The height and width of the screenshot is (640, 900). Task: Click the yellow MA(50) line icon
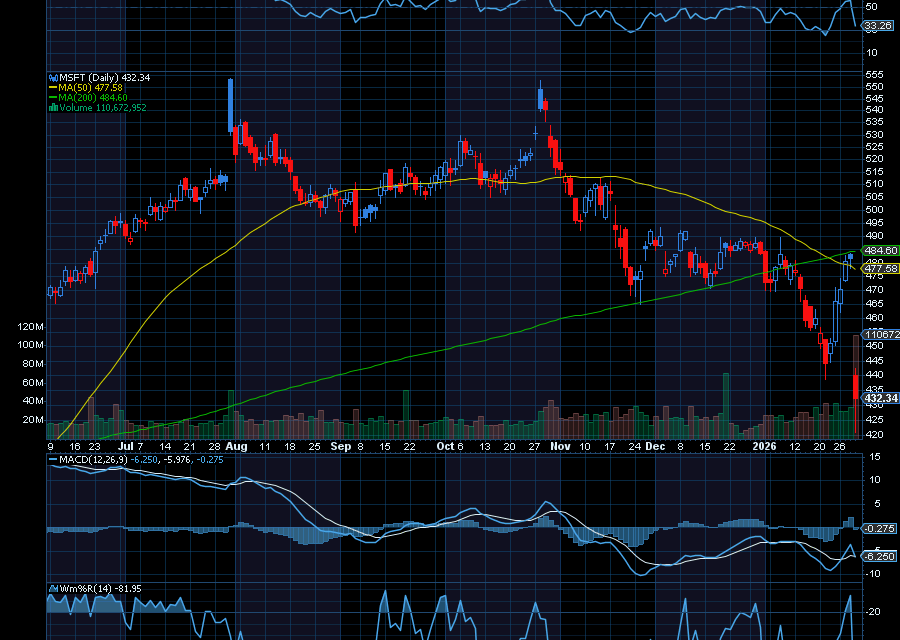[x=53, y=87]
